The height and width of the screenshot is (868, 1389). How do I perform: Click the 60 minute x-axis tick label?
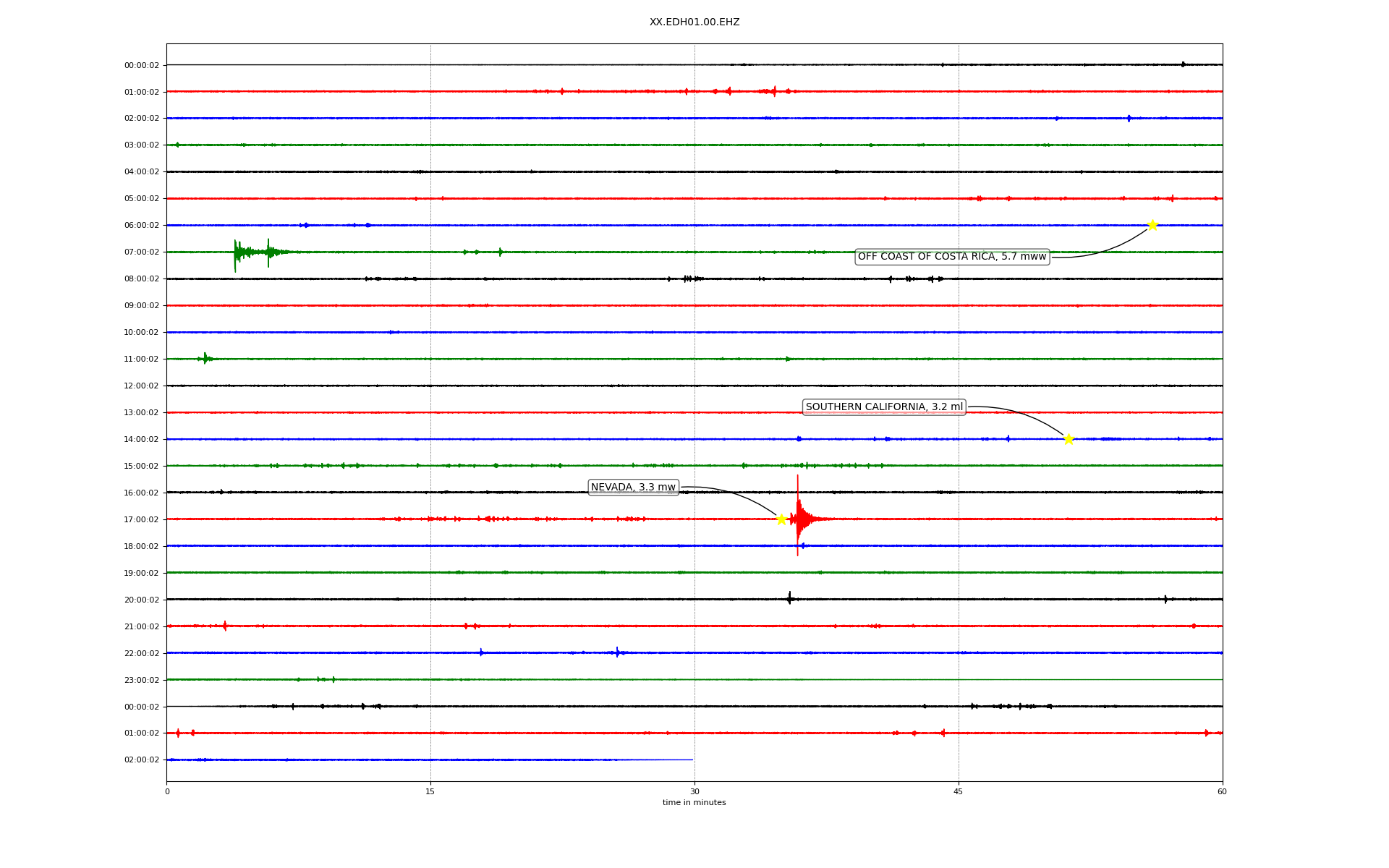tap(1221, 791)
